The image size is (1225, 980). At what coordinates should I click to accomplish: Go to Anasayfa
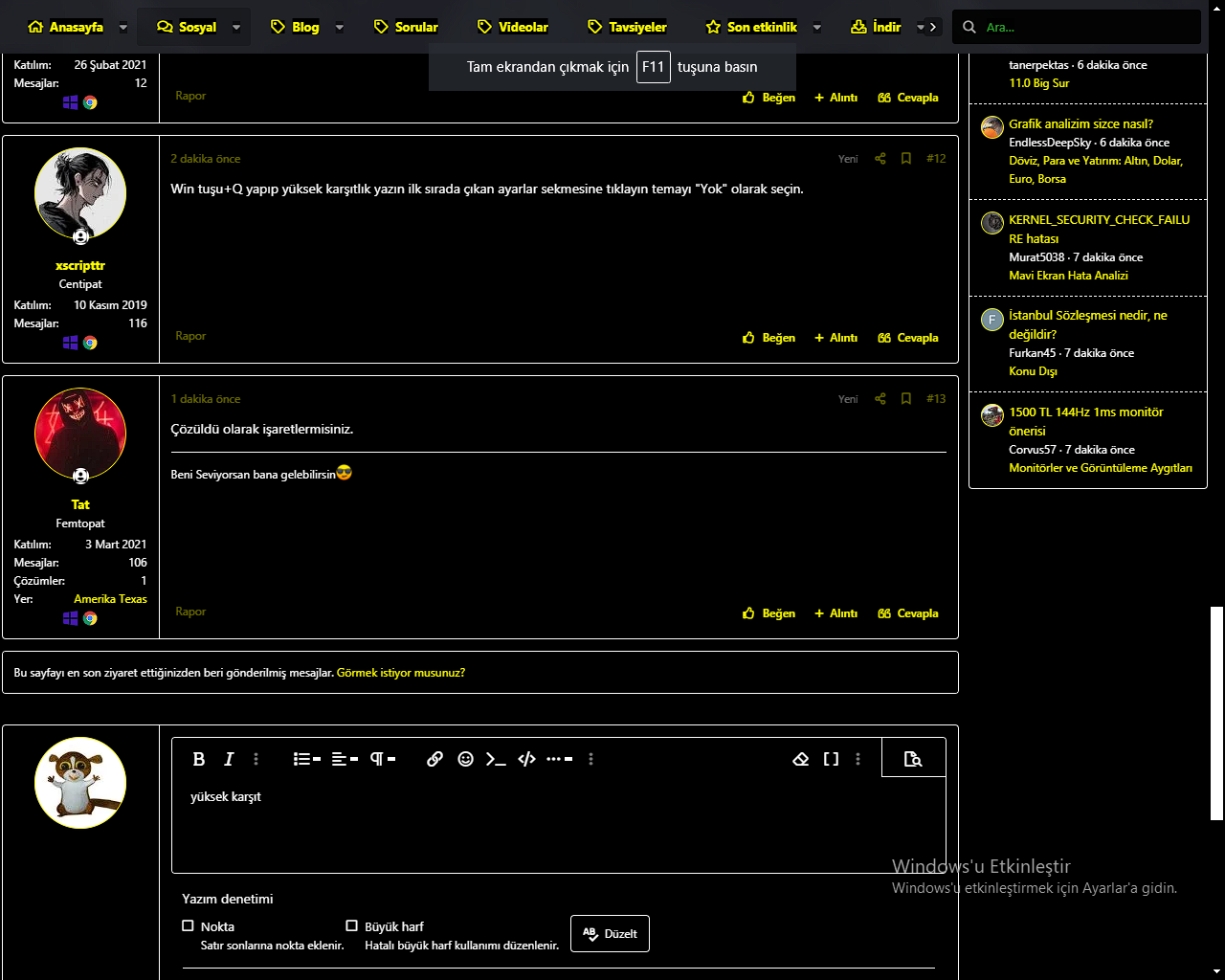(66, 27)
